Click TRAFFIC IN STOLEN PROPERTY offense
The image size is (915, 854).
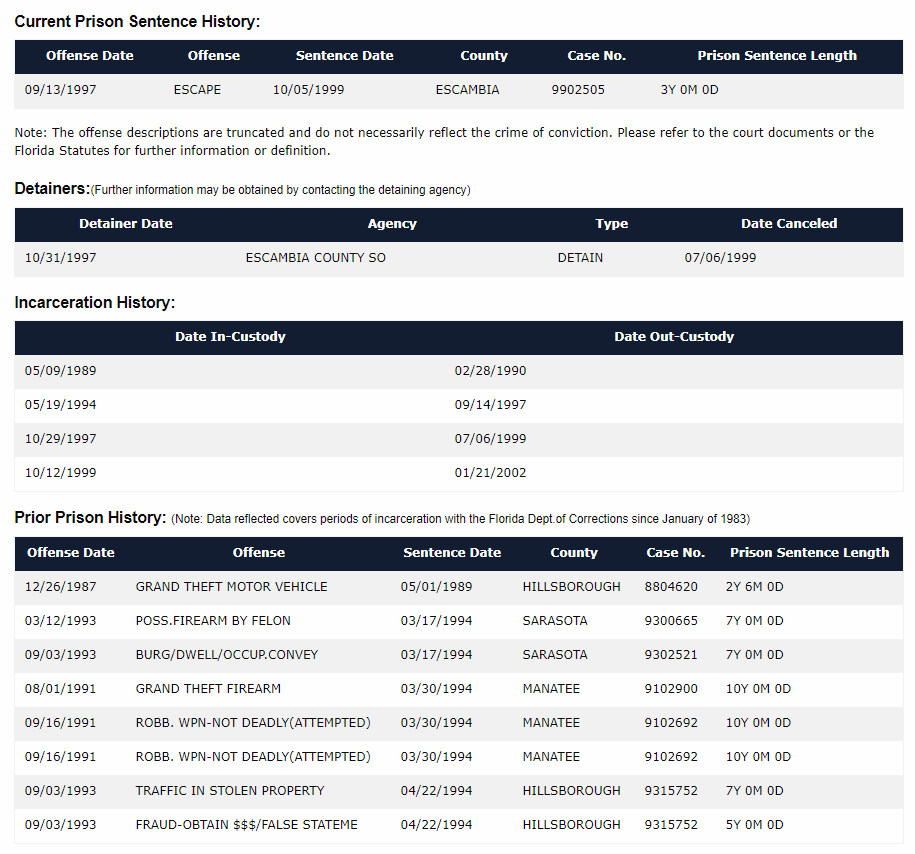(230, 791)
